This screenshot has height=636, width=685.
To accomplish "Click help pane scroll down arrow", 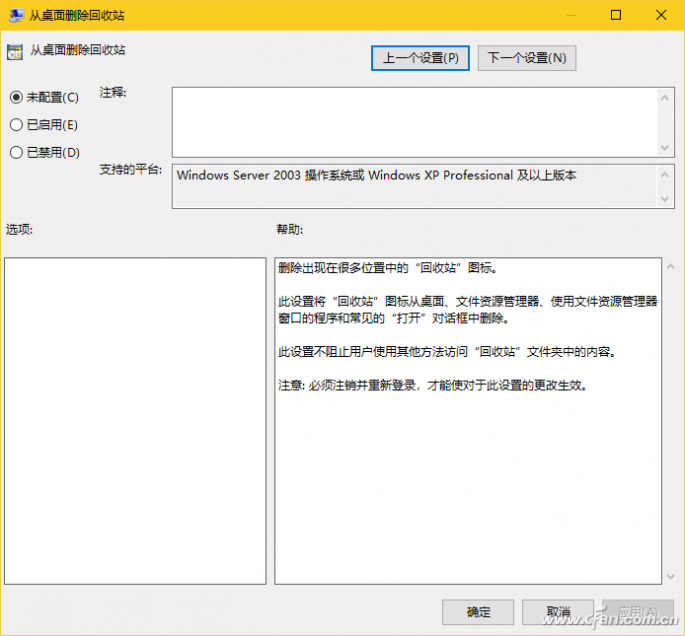I will tap(671, 577).
